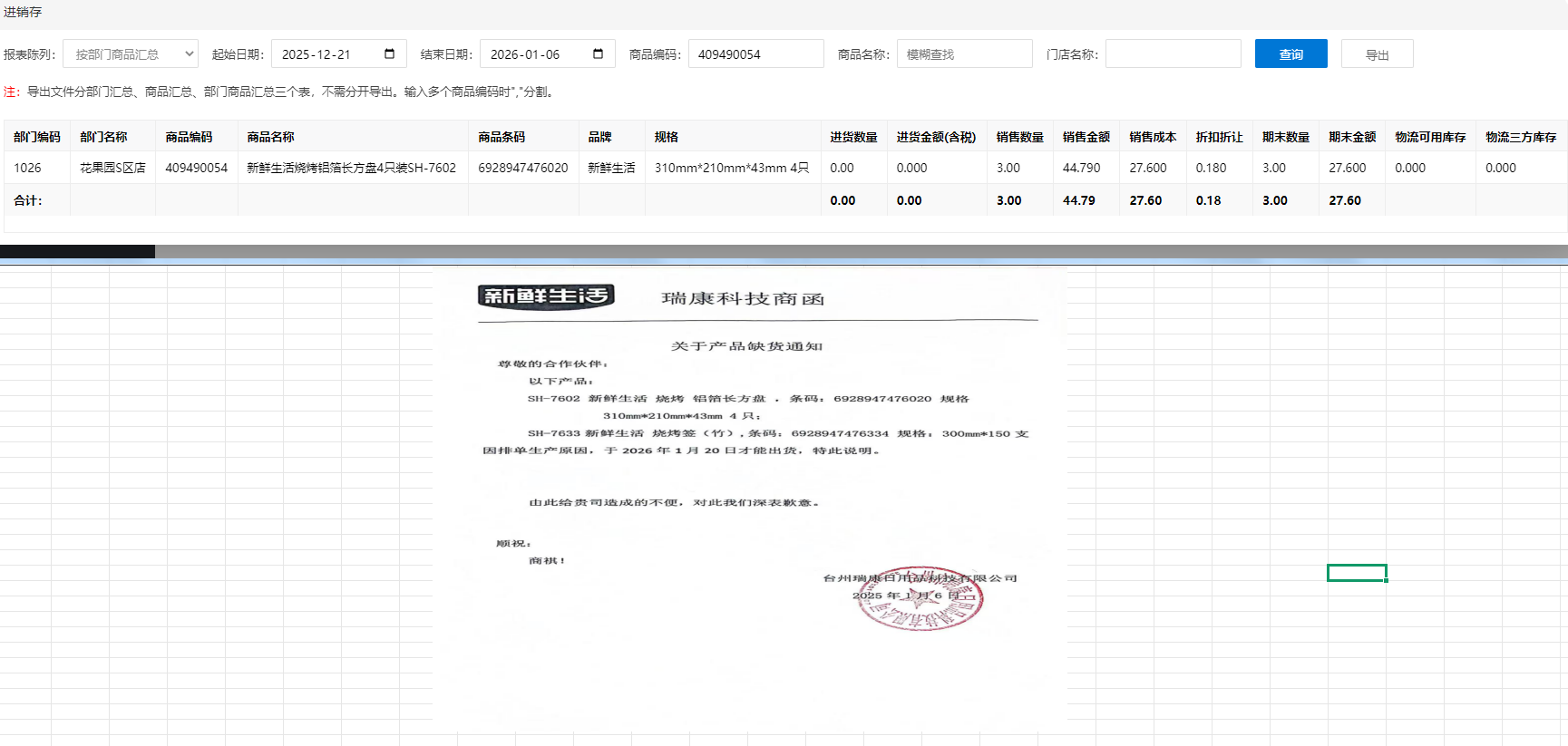This screenshot has height=746, width=1568.
Task: Expand the 报表陈列 dropdown
Action: (x=131, y=54)
